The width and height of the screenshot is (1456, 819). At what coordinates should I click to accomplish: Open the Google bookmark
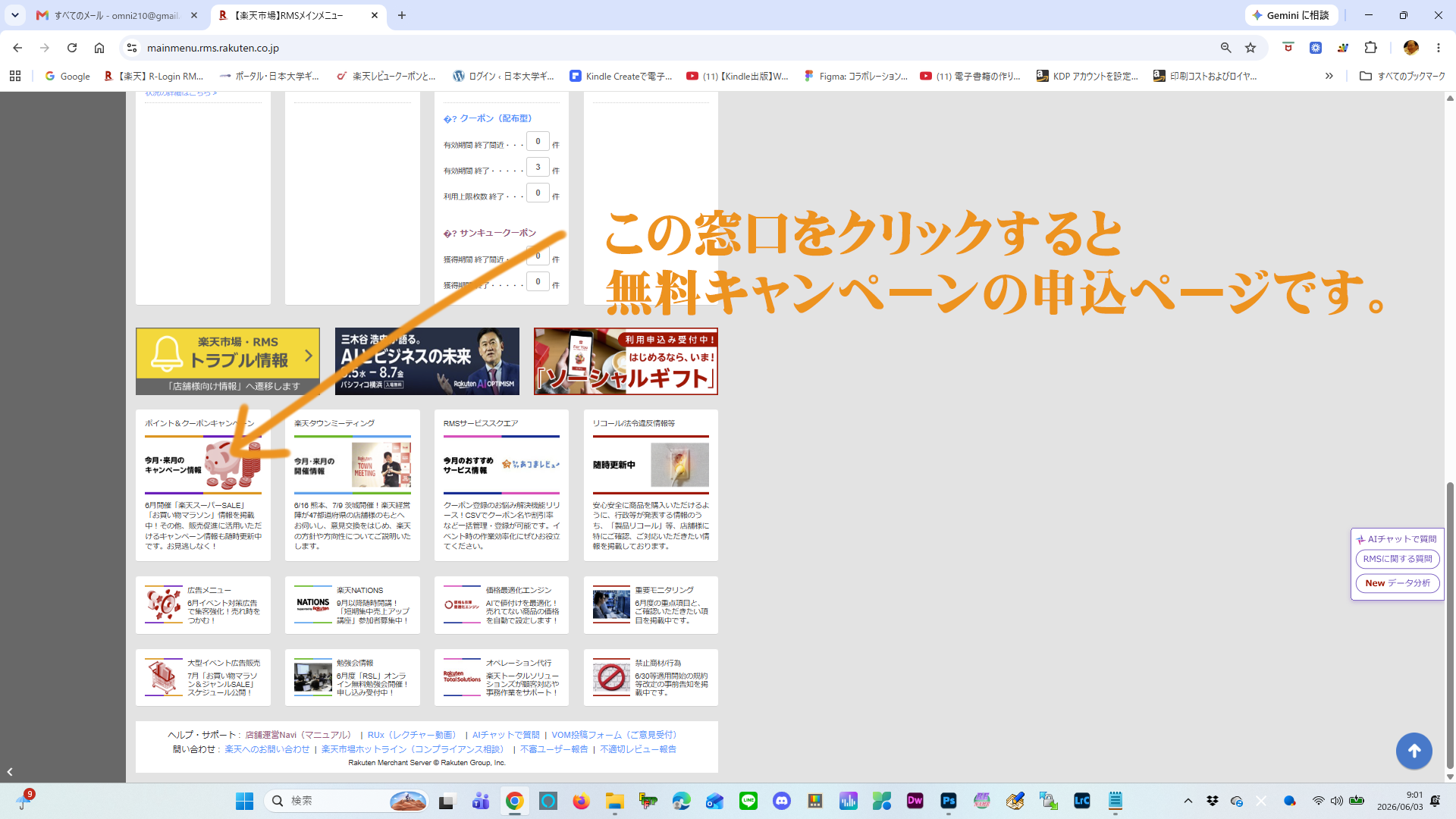67,76
